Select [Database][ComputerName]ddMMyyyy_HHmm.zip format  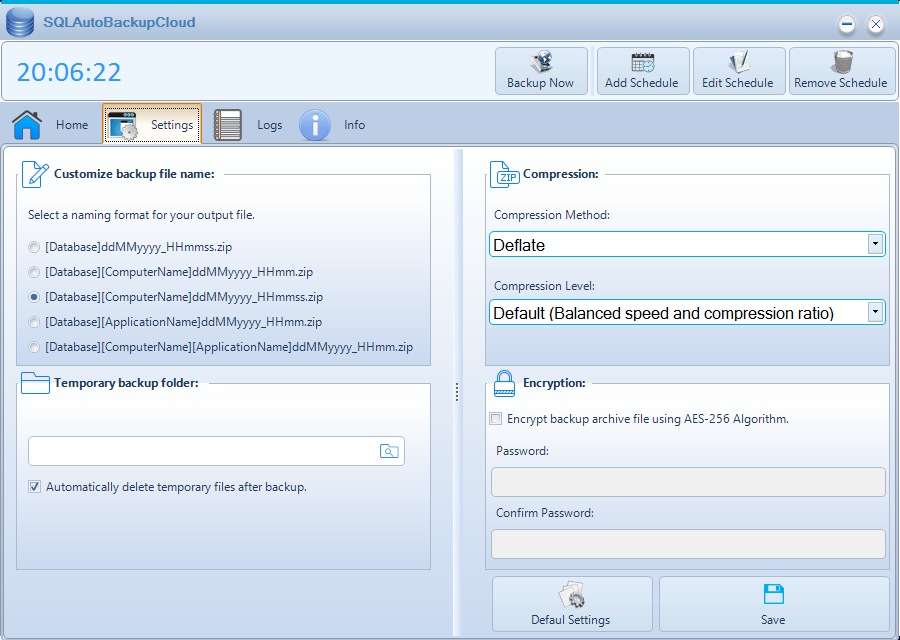(x=34, y=272)
